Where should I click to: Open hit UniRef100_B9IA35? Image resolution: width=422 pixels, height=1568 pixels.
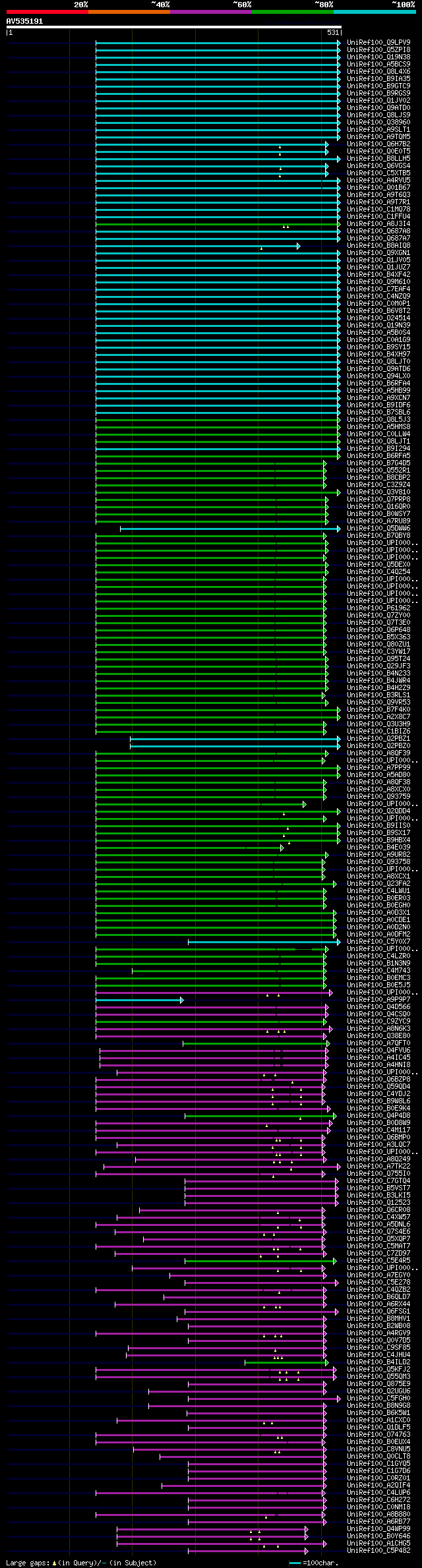point(378,79)
